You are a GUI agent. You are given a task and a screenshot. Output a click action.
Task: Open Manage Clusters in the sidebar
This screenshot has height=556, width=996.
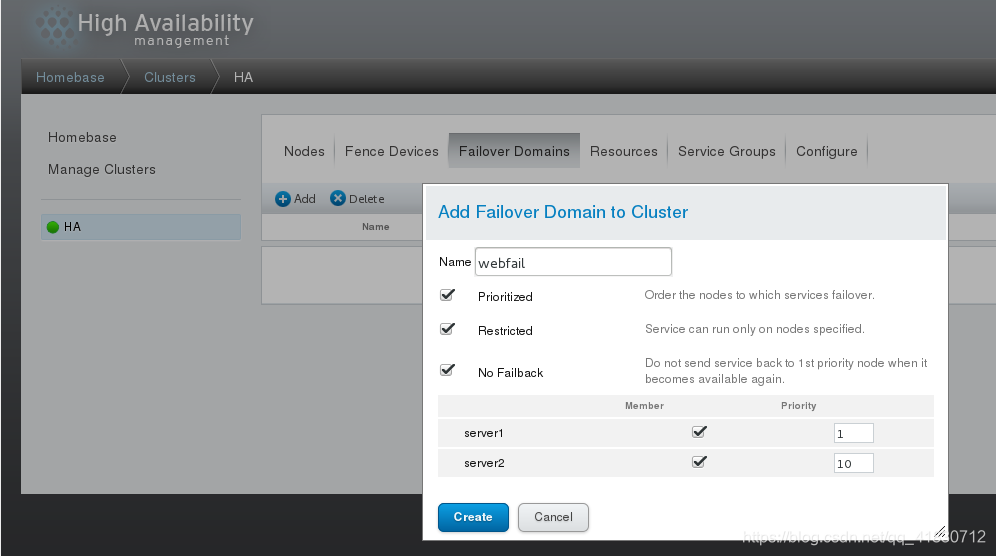point(102,170)
